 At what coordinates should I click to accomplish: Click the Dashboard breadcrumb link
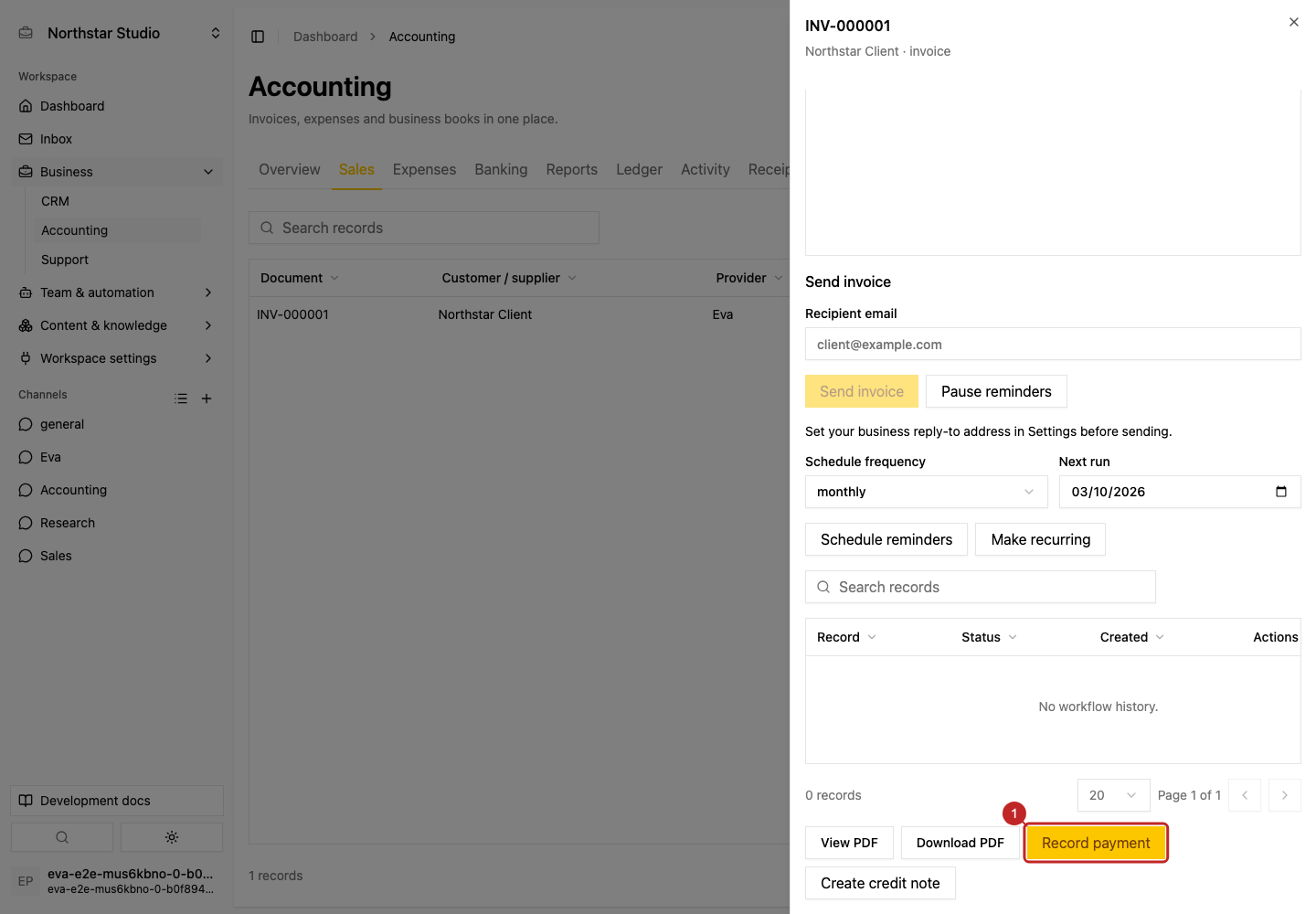click(x=325, y=37)
